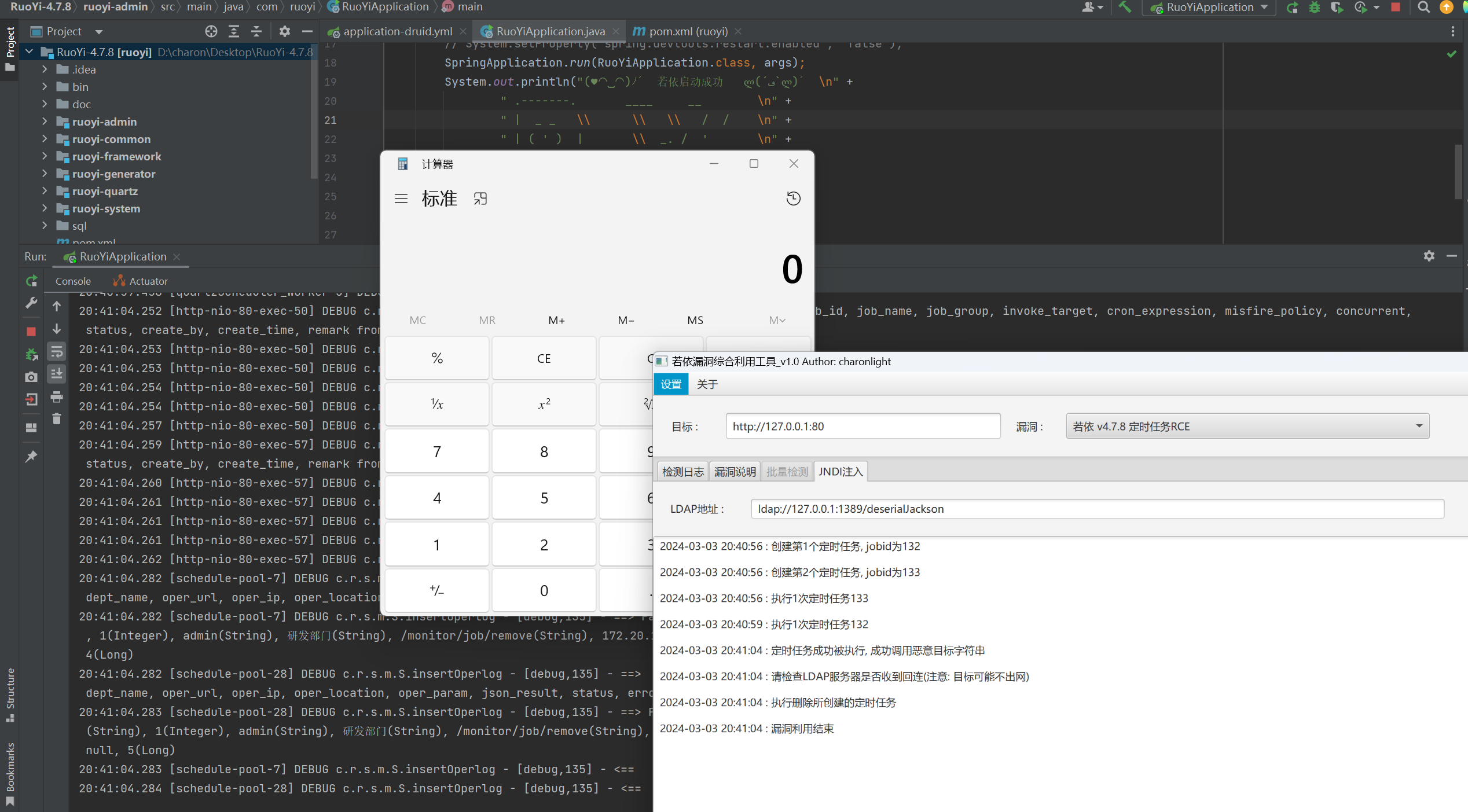The image size is (1468, 812).
Task: Click the LDAP地址 input field
Action: [x=1097, y=509]
